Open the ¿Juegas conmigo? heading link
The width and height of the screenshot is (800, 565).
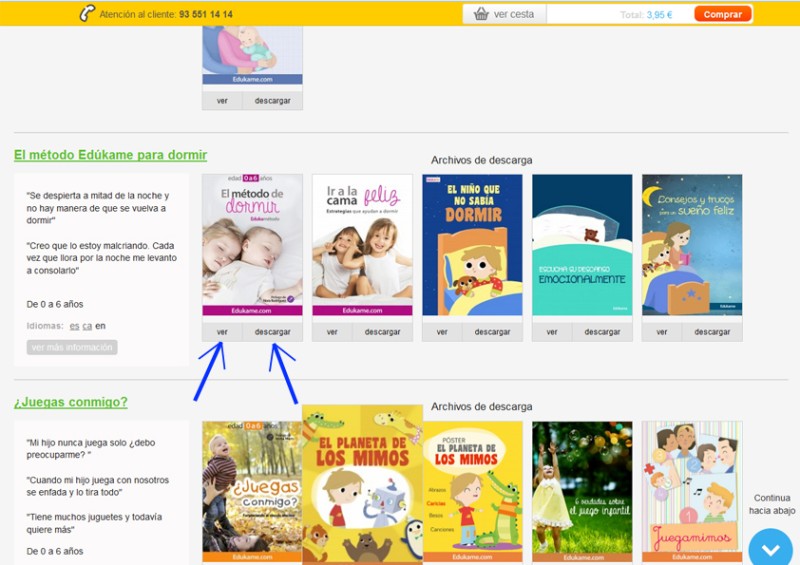point(70,402)
